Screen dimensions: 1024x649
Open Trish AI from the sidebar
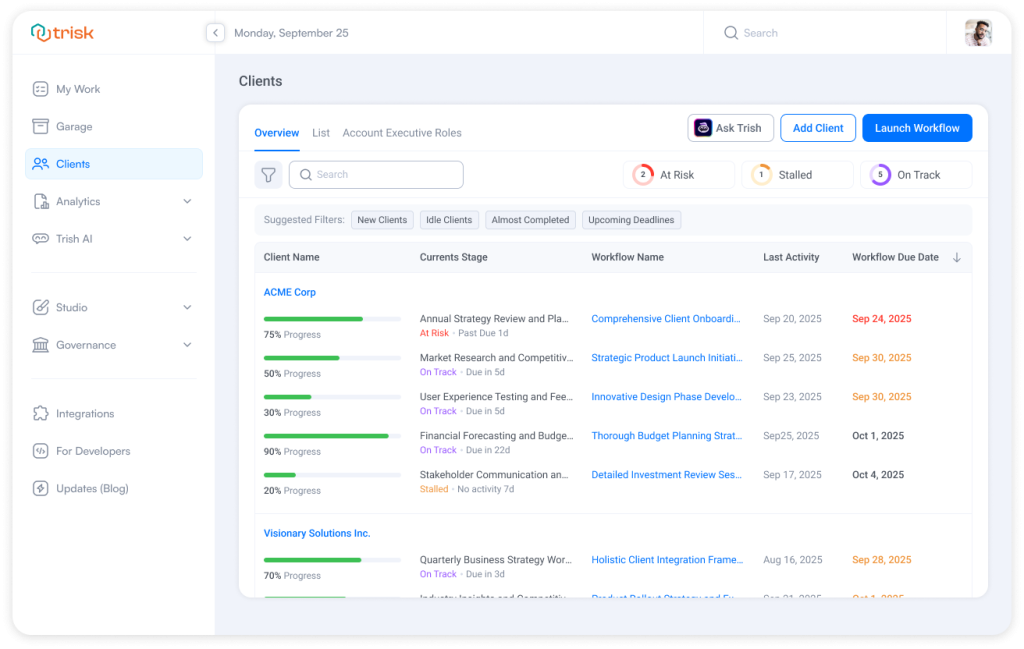[75, 238]
